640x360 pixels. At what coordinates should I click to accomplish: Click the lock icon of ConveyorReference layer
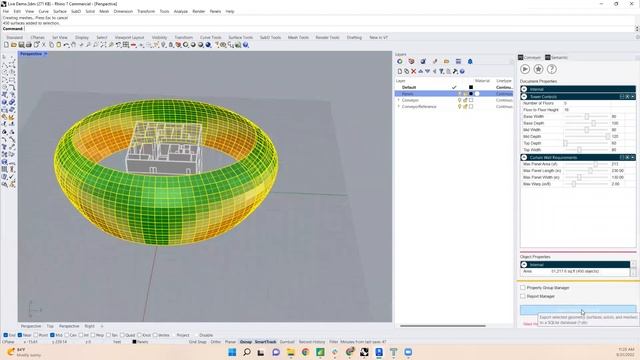pyautogui.click(x=465, y=107)
